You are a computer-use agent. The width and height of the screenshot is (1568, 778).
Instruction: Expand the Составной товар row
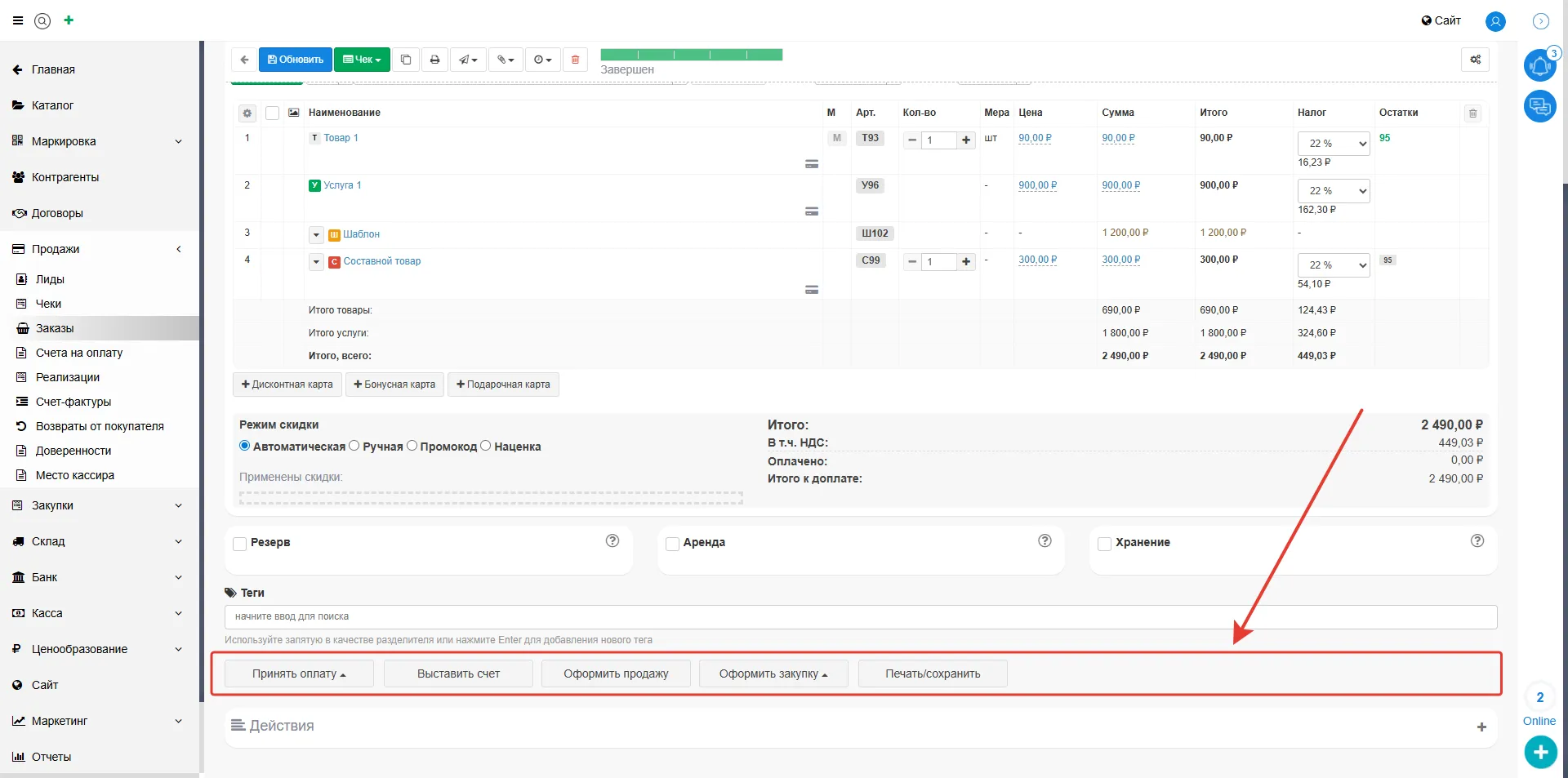click(317, 262)
